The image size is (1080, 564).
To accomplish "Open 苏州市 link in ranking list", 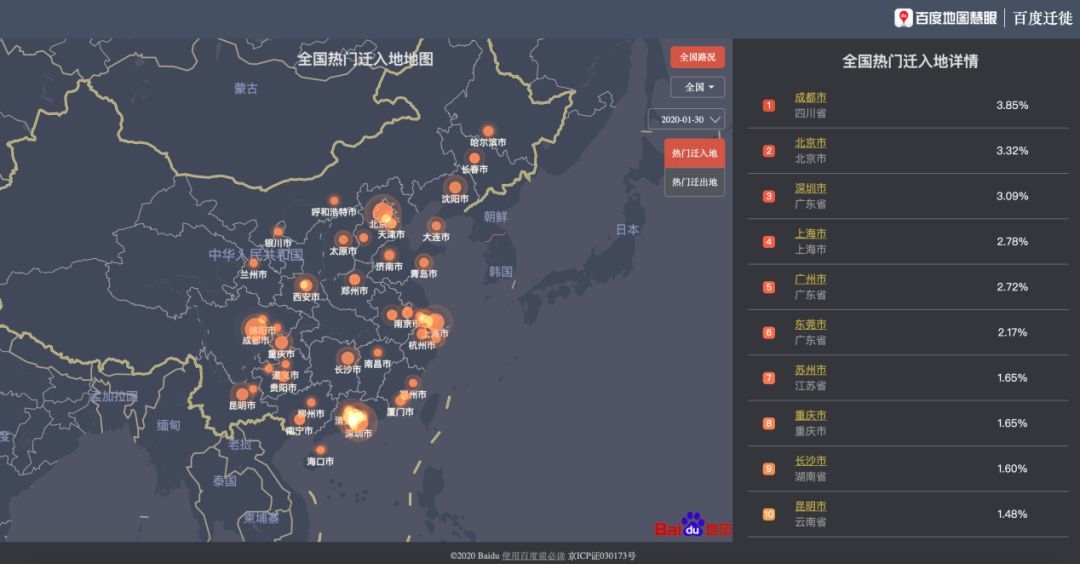I will tap(810, 370).
